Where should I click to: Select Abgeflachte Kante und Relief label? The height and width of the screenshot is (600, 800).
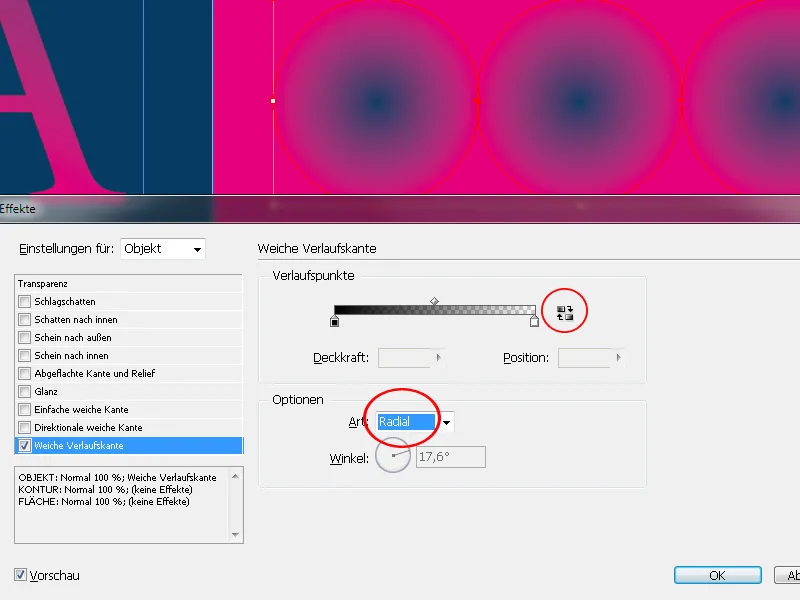(95, 373)
